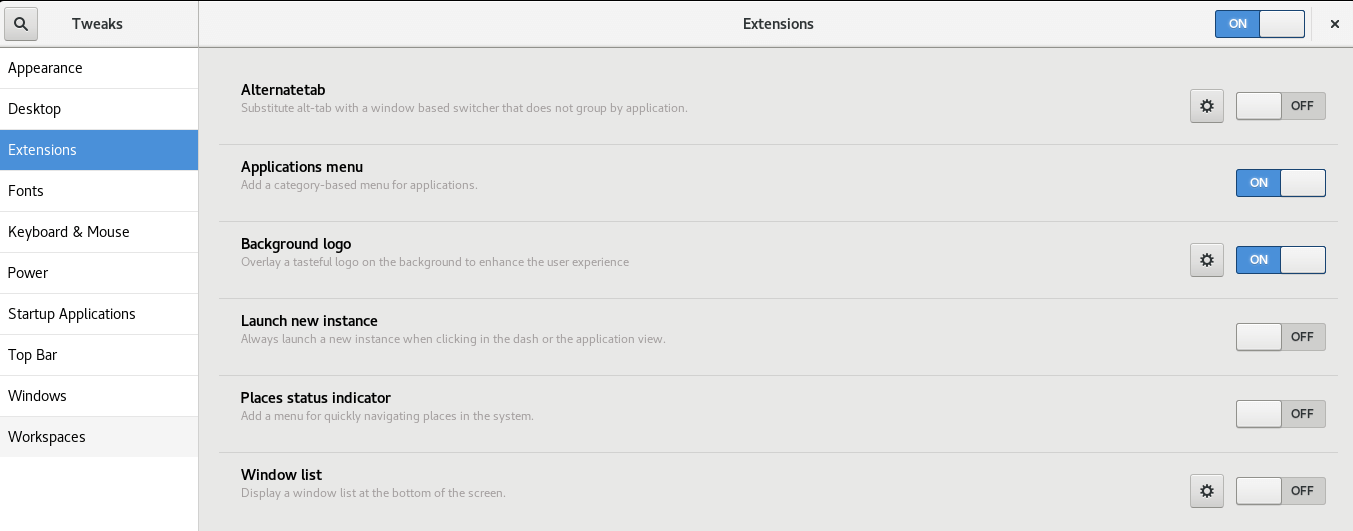Select Keyboard & Mouse section
1353x531 pixels.
point(99,232)
